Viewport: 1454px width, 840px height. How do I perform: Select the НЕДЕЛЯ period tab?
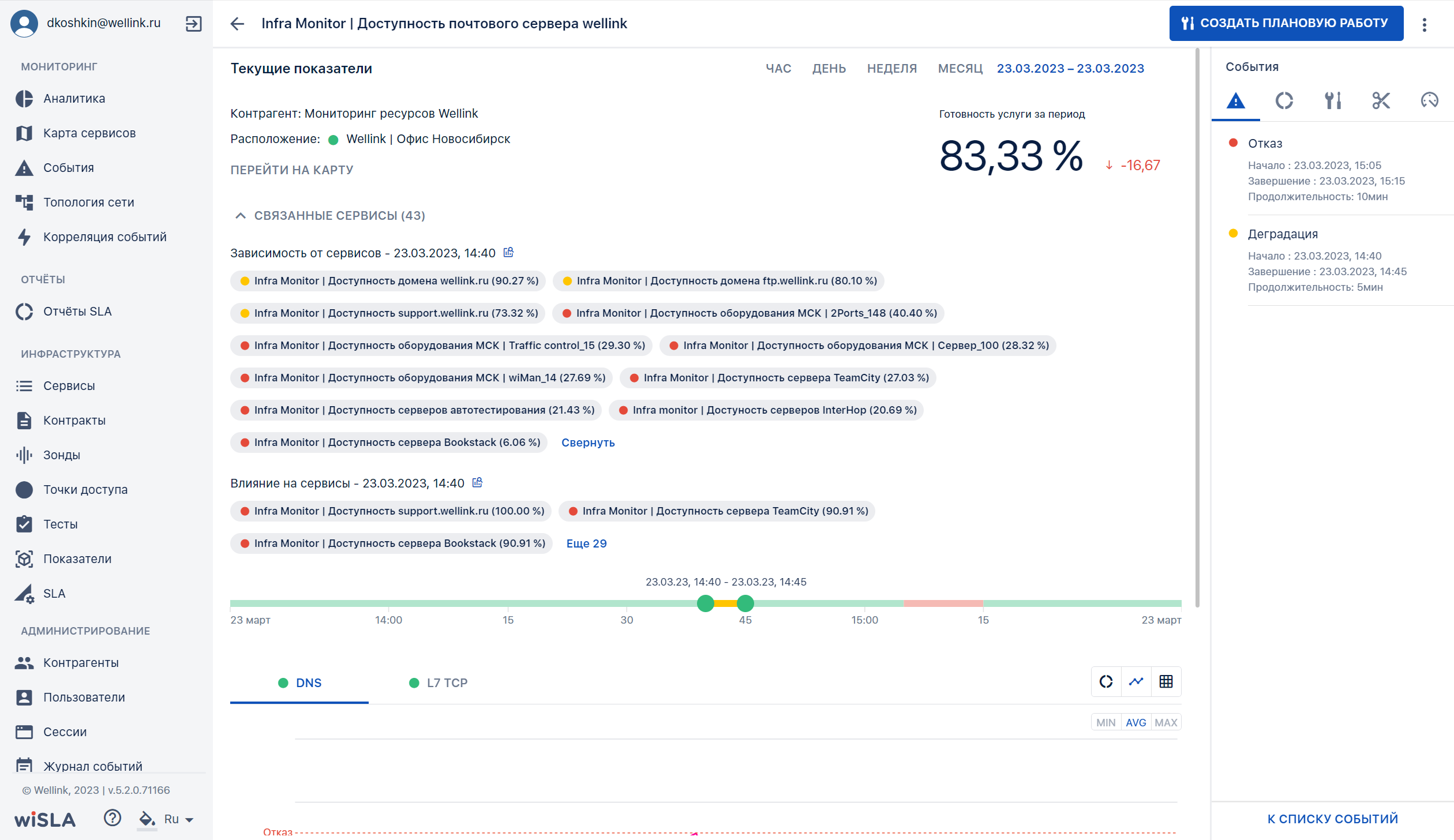click(x=892, y=69)
